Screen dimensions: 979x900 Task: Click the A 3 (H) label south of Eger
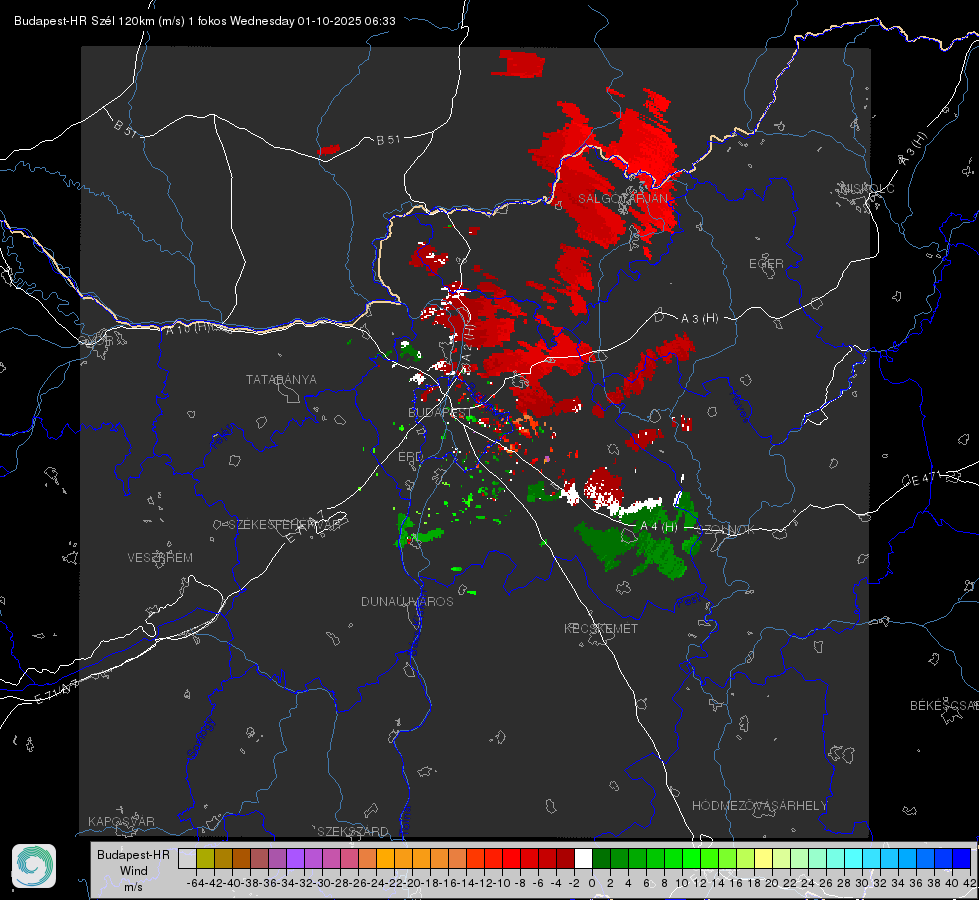(699, 318)
